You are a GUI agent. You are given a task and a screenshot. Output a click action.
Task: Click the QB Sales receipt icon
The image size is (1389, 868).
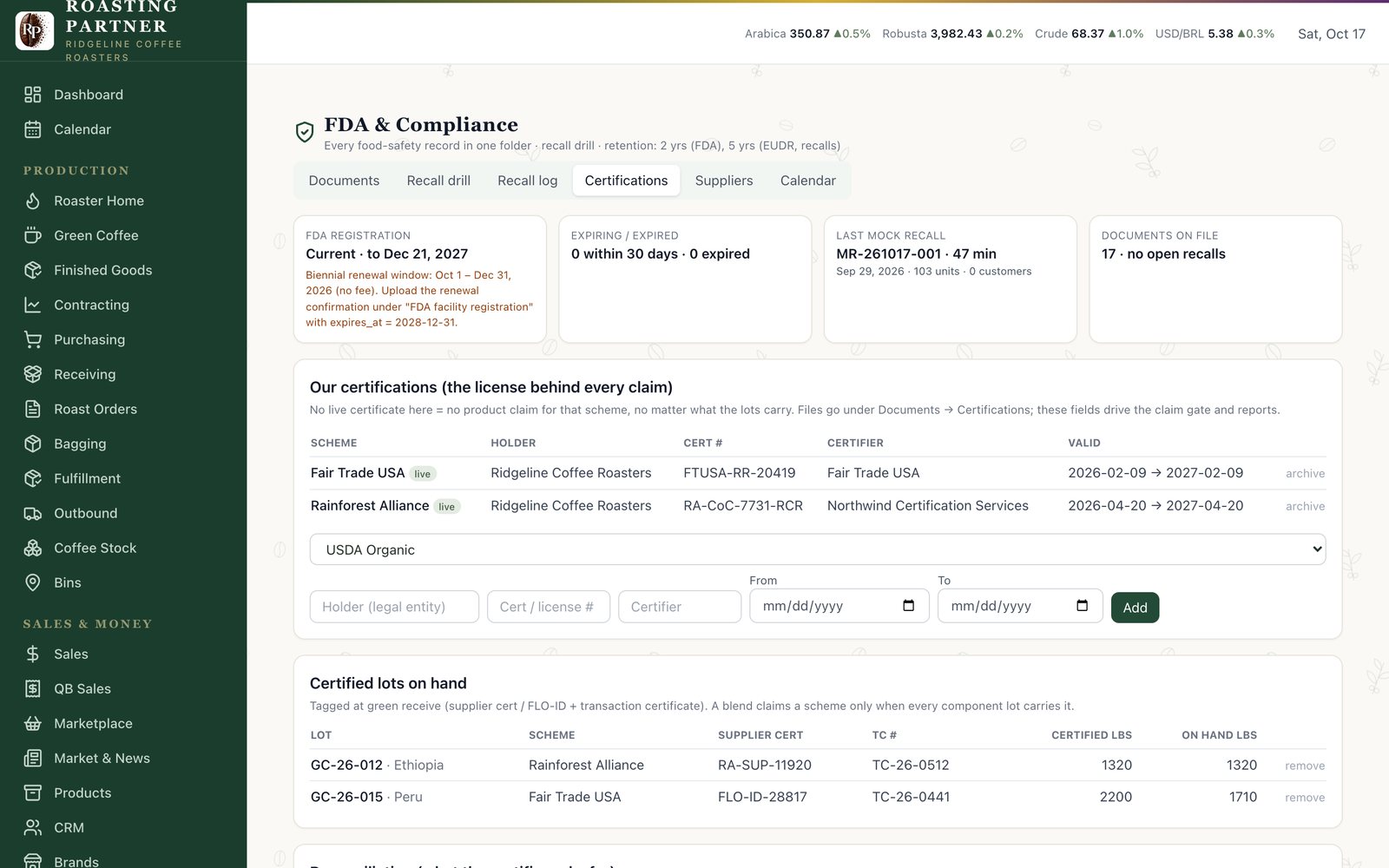click(33, 688)
